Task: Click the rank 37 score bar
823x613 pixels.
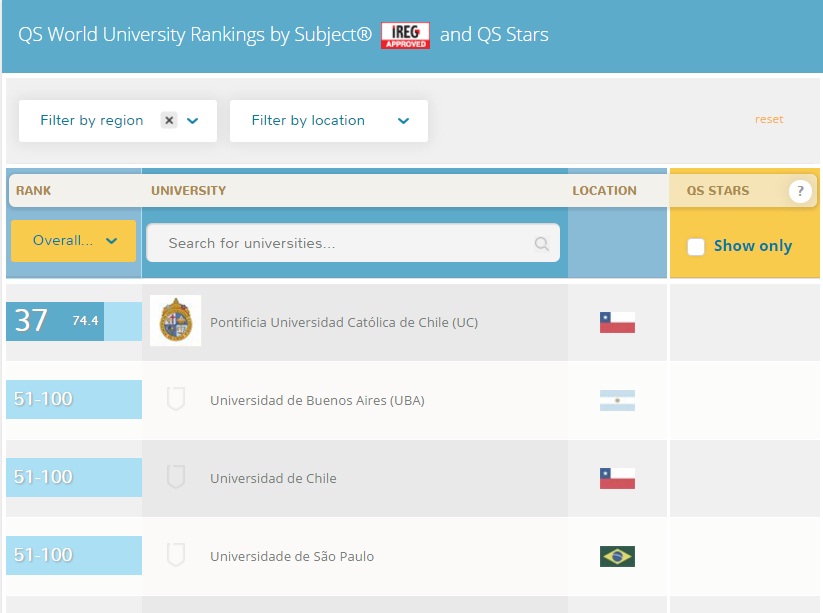Action: pyautogui.click(x=73, y=321)
